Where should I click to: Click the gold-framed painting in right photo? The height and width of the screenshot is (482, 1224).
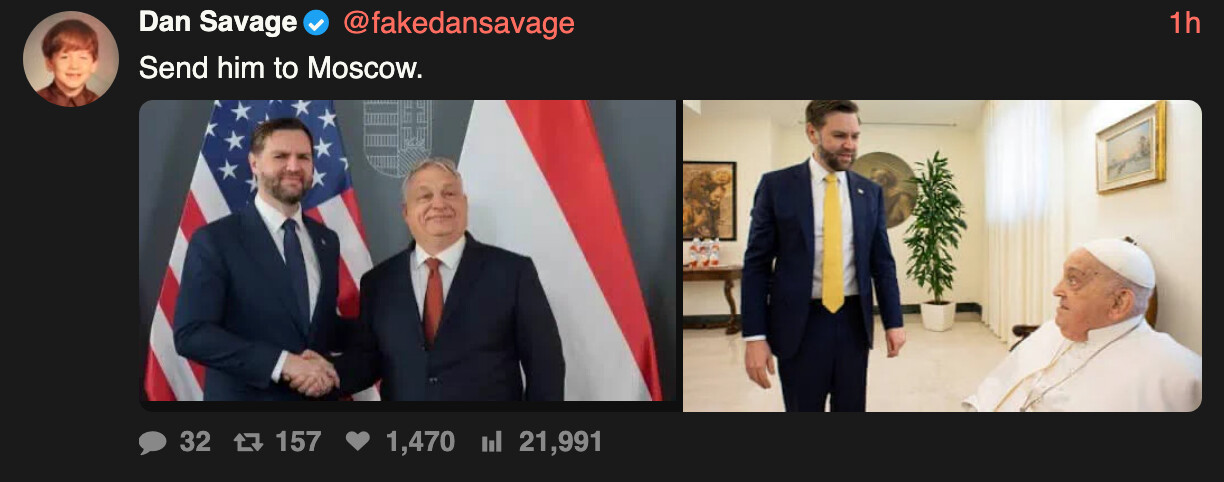point(1130,146)
